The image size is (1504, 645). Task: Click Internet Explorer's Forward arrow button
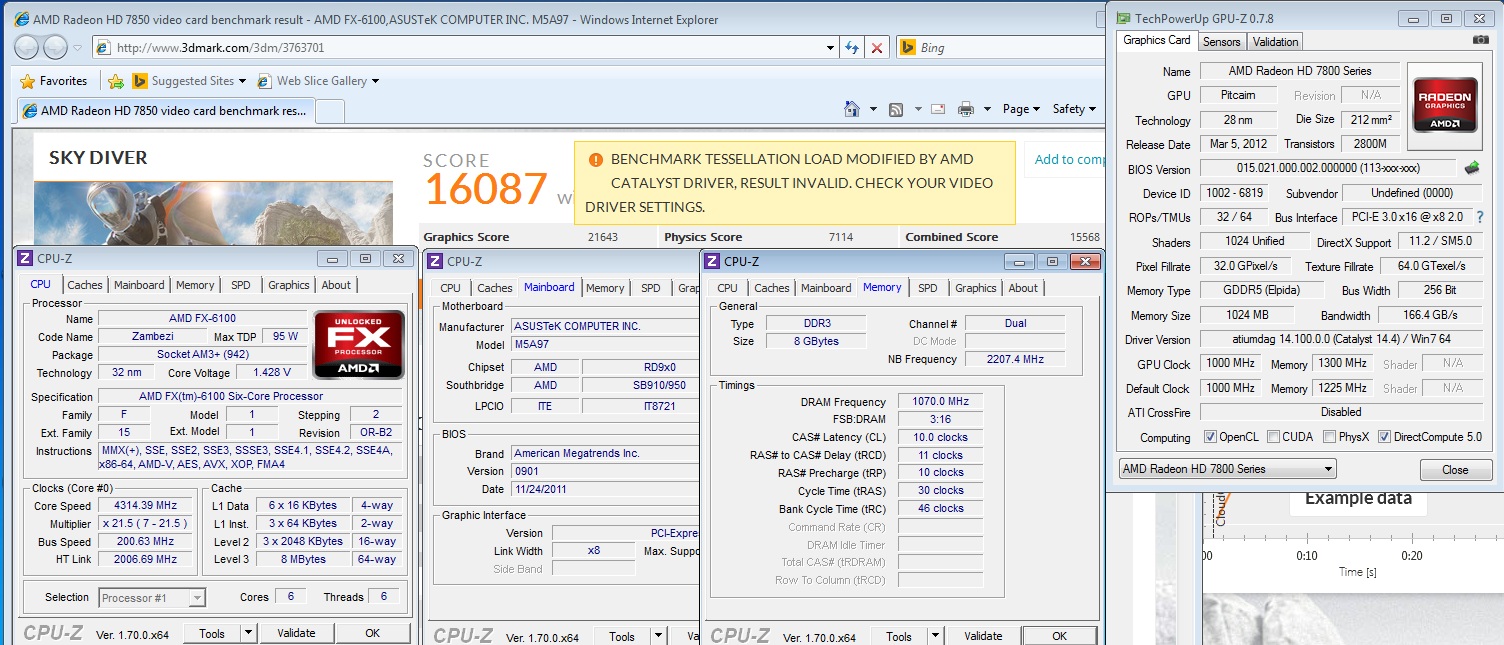(x=55, y=47)
